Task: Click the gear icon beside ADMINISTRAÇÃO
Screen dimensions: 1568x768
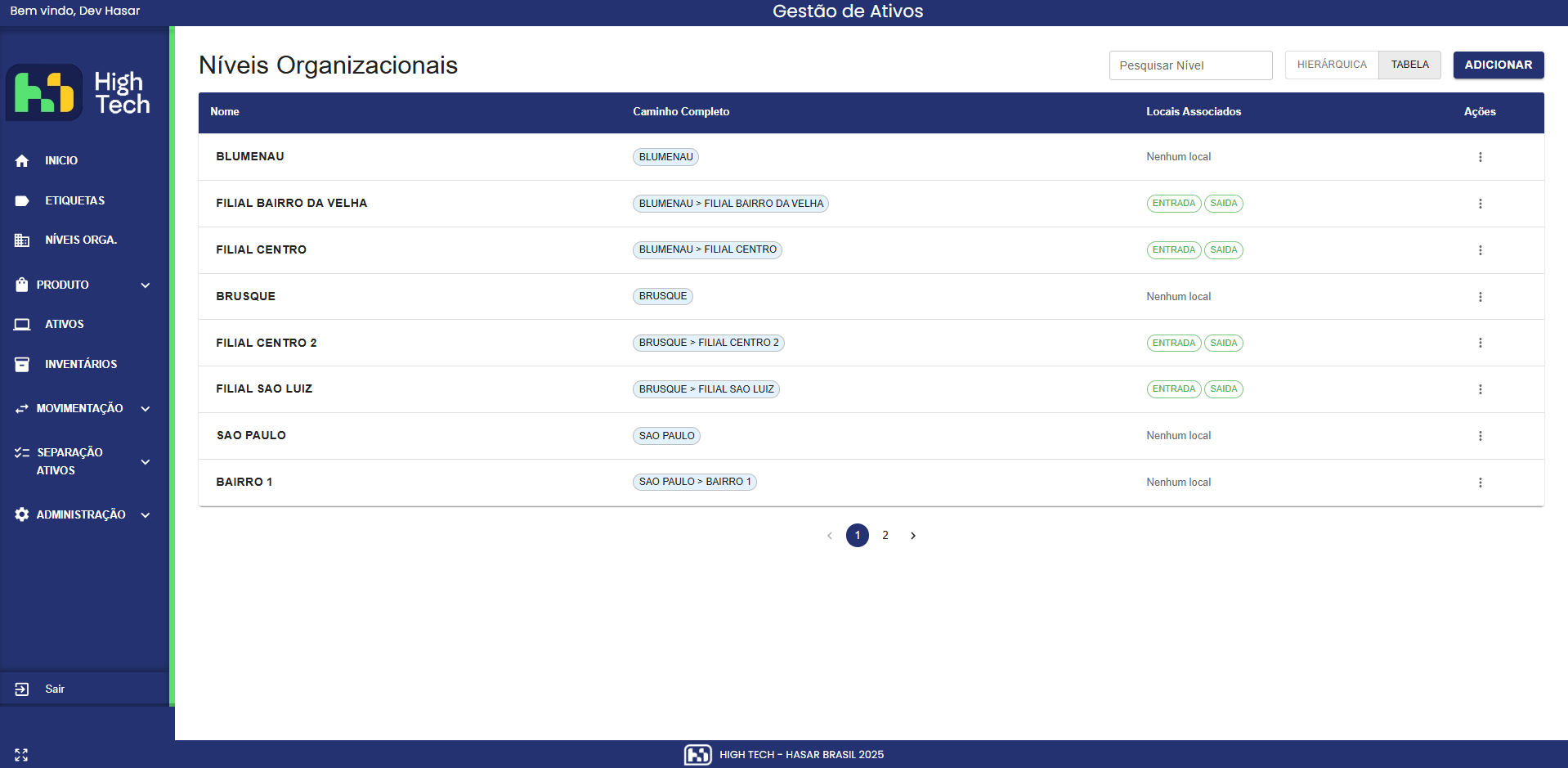Action: click(x=22, y=514)
